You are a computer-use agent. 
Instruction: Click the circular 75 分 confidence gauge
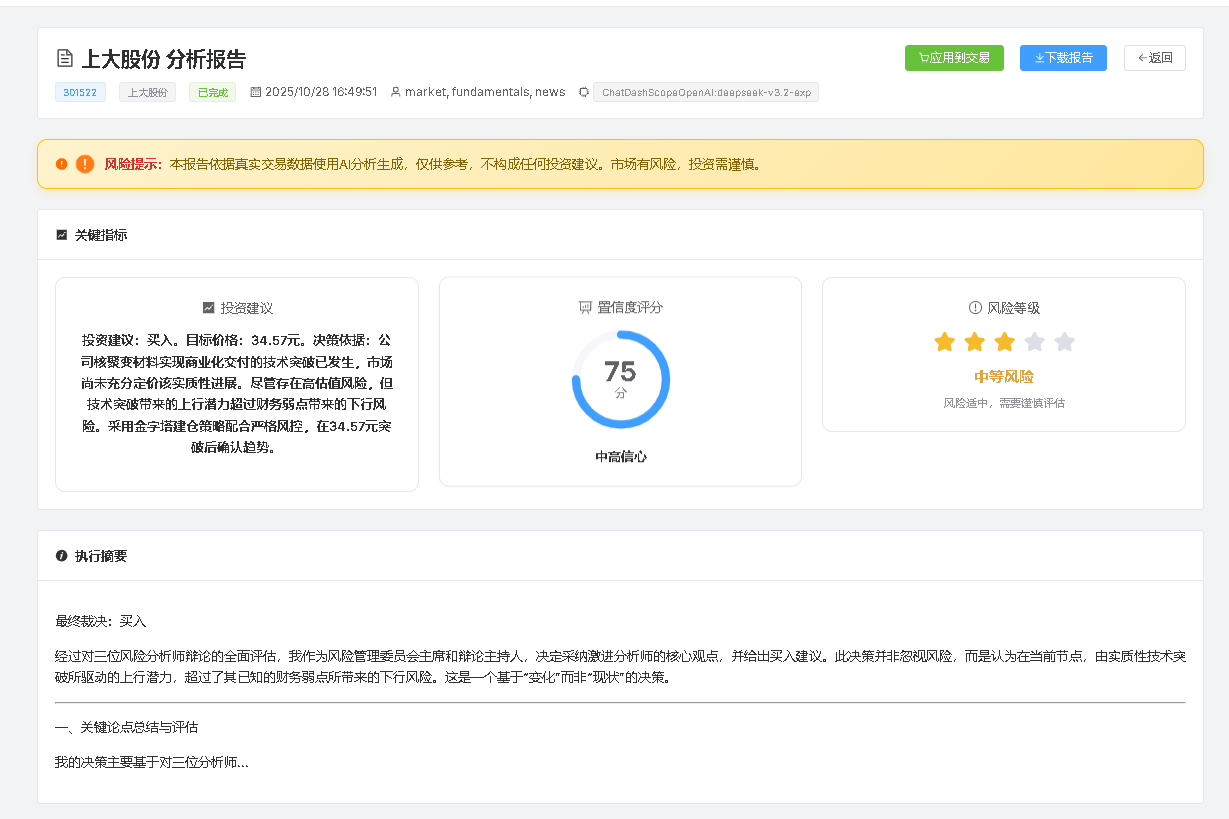pyautogui.click(x=620, y=380)
